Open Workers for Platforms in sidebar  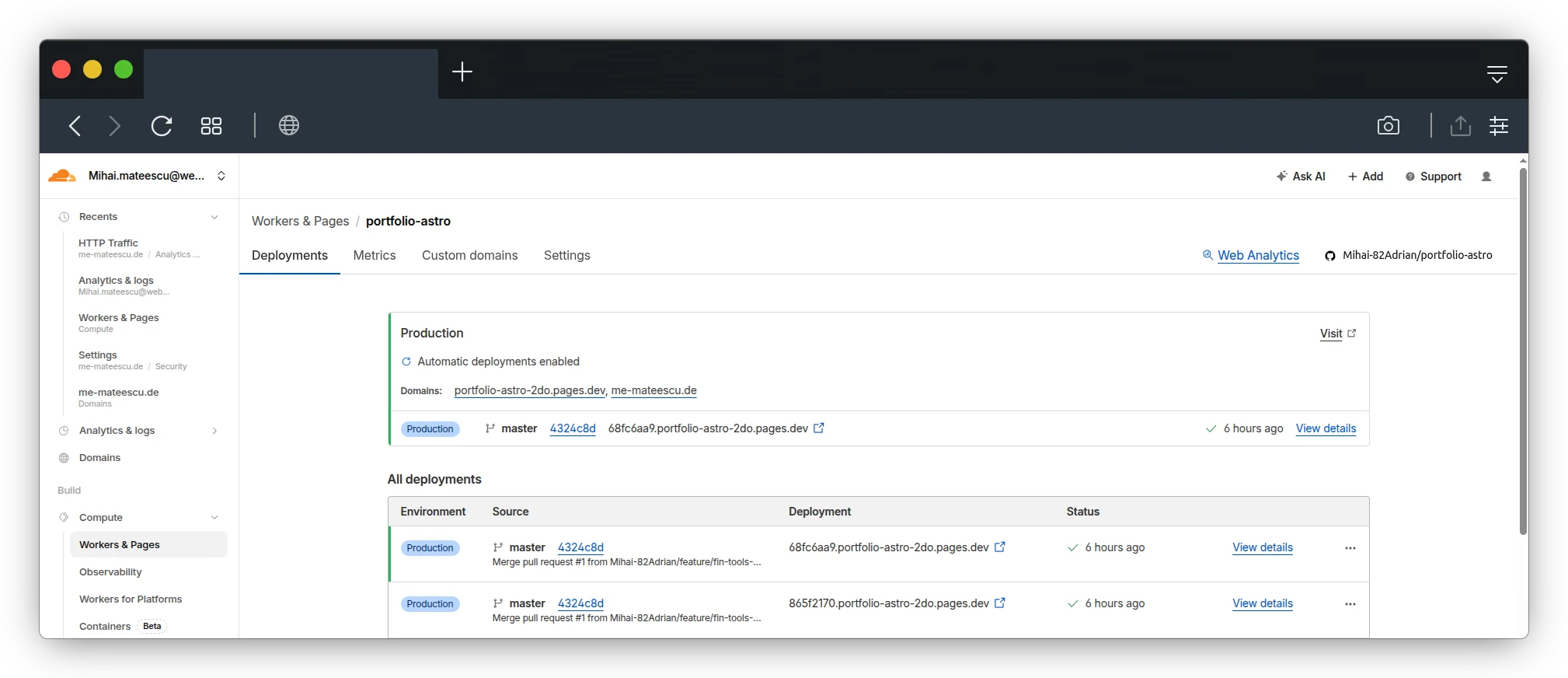(x=131, y=599)
